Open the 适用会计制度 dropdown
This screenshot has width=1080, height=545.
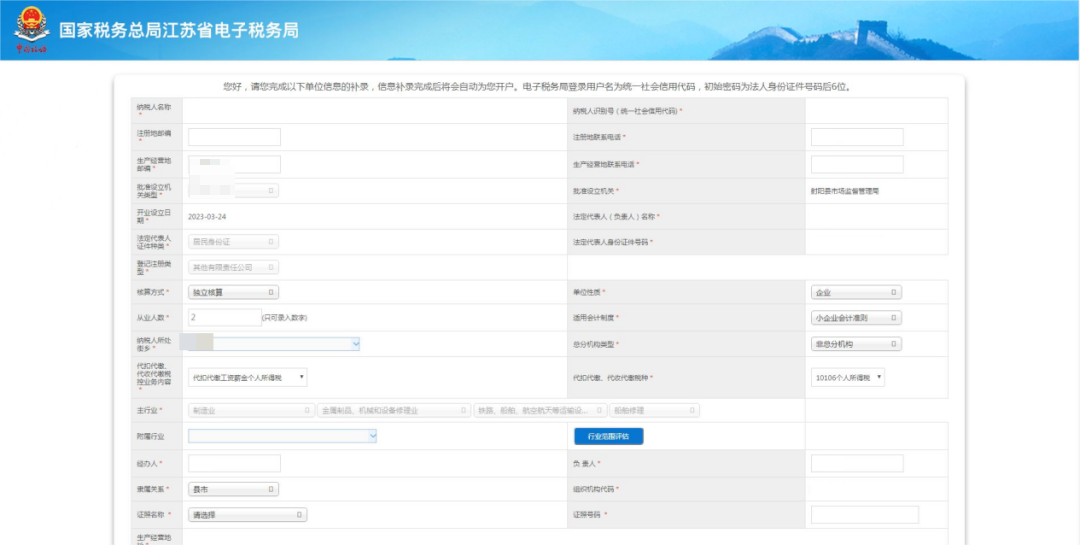point(856,318)
